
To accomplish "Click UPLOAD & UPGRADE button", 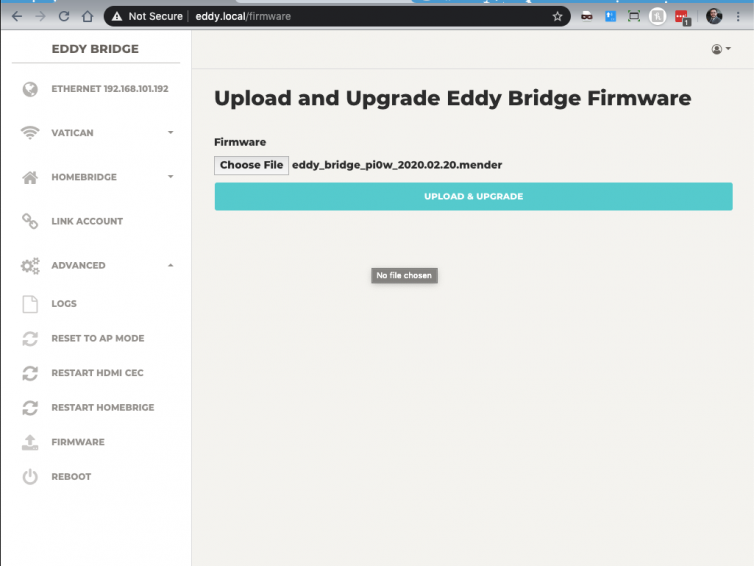I will (474, 196).
